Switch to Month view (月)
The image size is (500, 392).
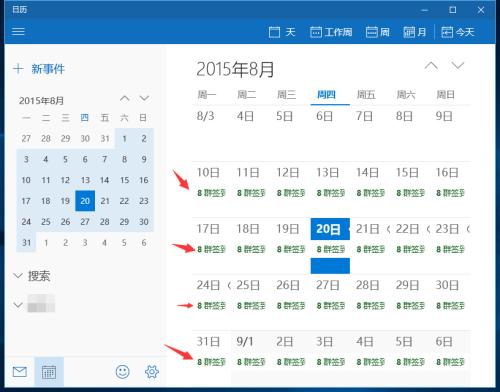click(x=415, y=32)
